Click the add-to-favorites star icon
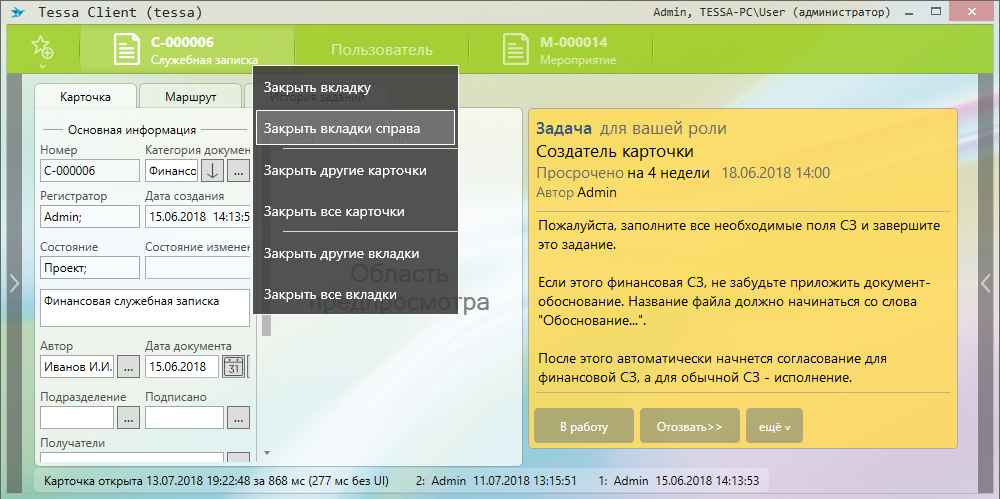Screen dimensions: 1000x499 (x=42, y=48)
